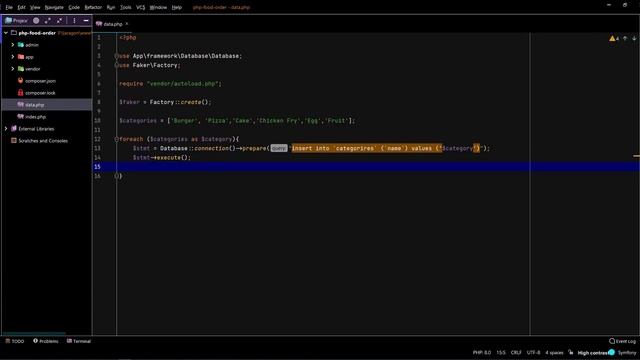
Task: Click the vendor folder icon
Action: point(21,69)
